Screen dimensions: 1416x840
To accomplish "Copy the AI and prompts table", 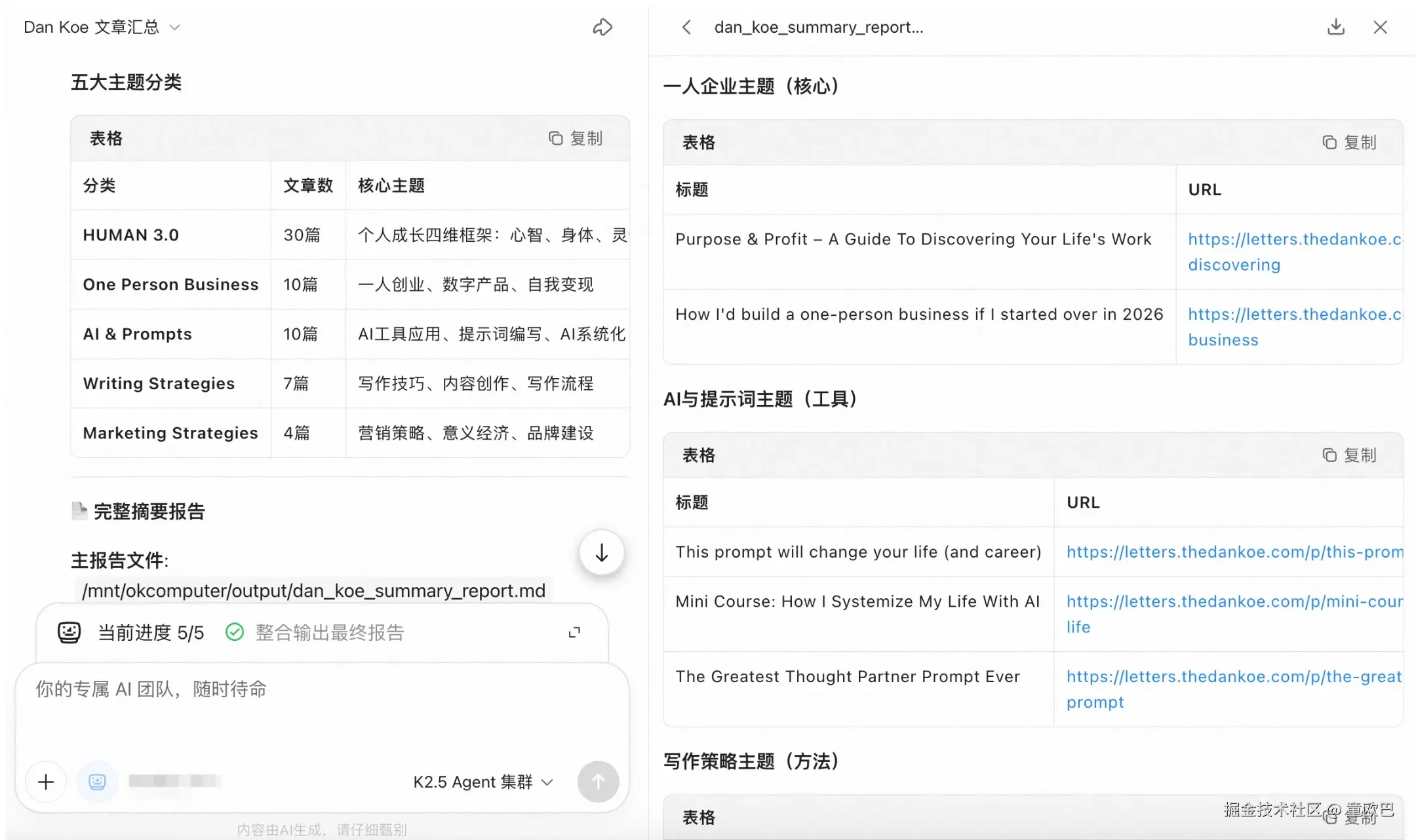I will coord(1349,455).
